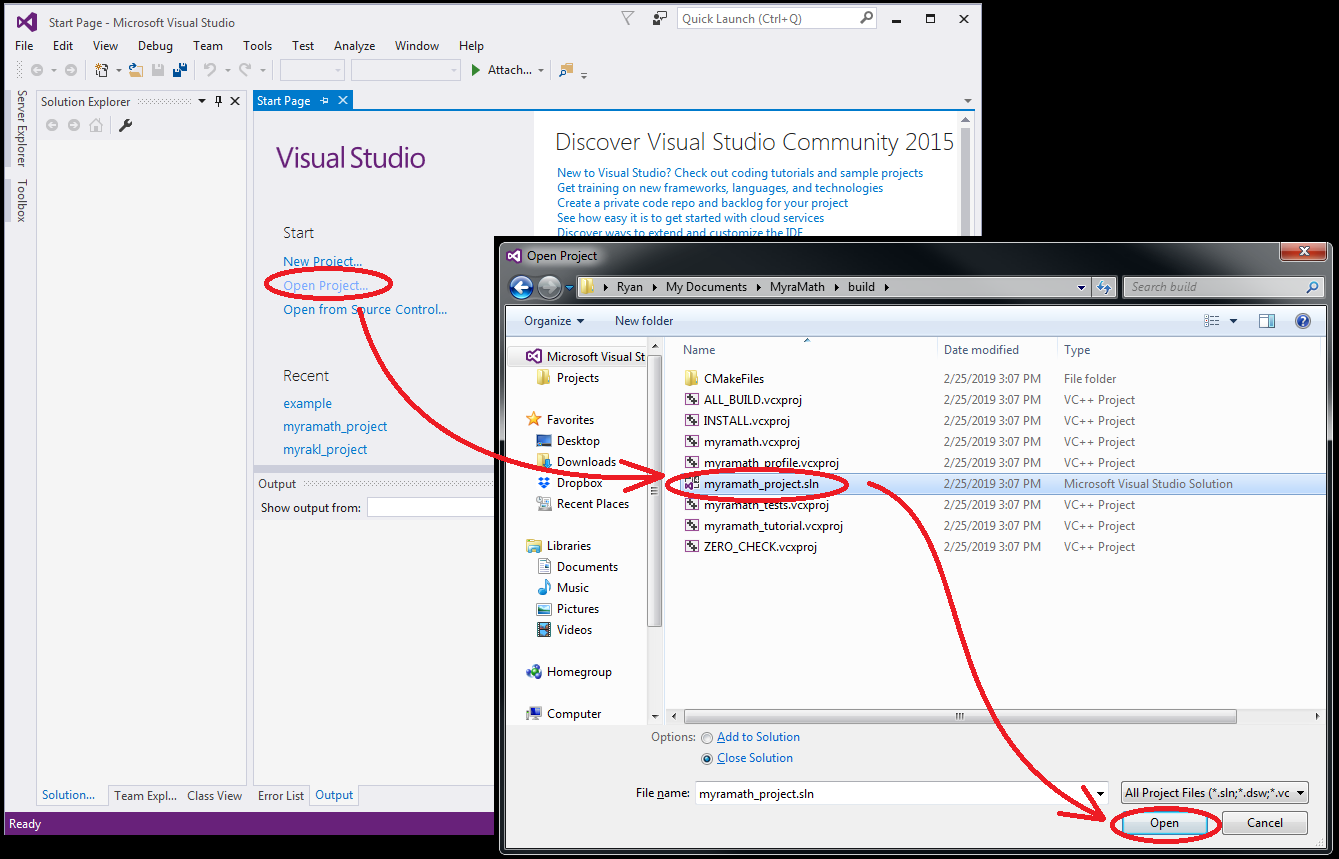Image resolution: width=1339 pixels, height=859 pixels.
Task: Pin the Solution Explorer panel with pushpin icon
Action: (x=218, y=101)
